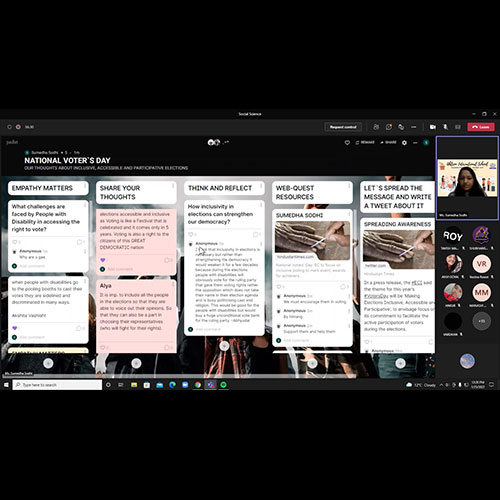Open the Teams reactions icon
500x500 pixels.
point(401,127)
